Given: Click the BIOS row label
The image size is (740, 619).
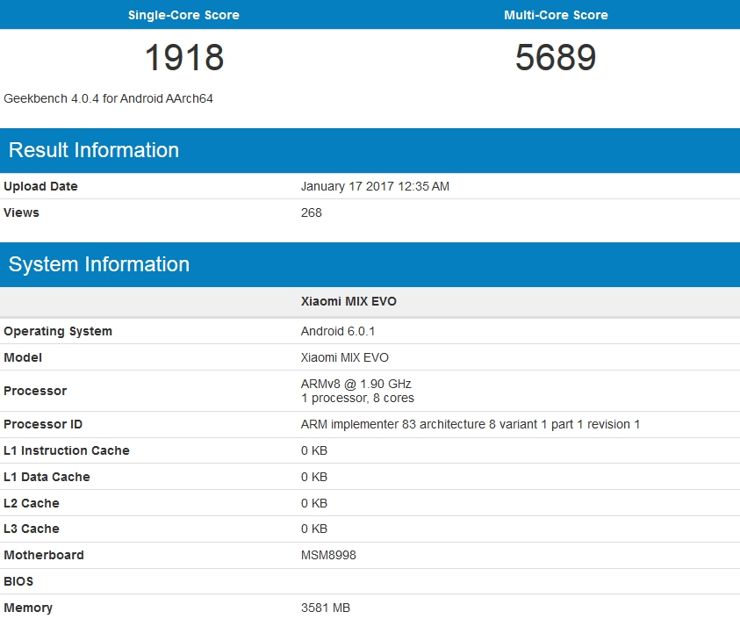Looking at the screenshot, I should pyautogui.click(x=18, y=581).
